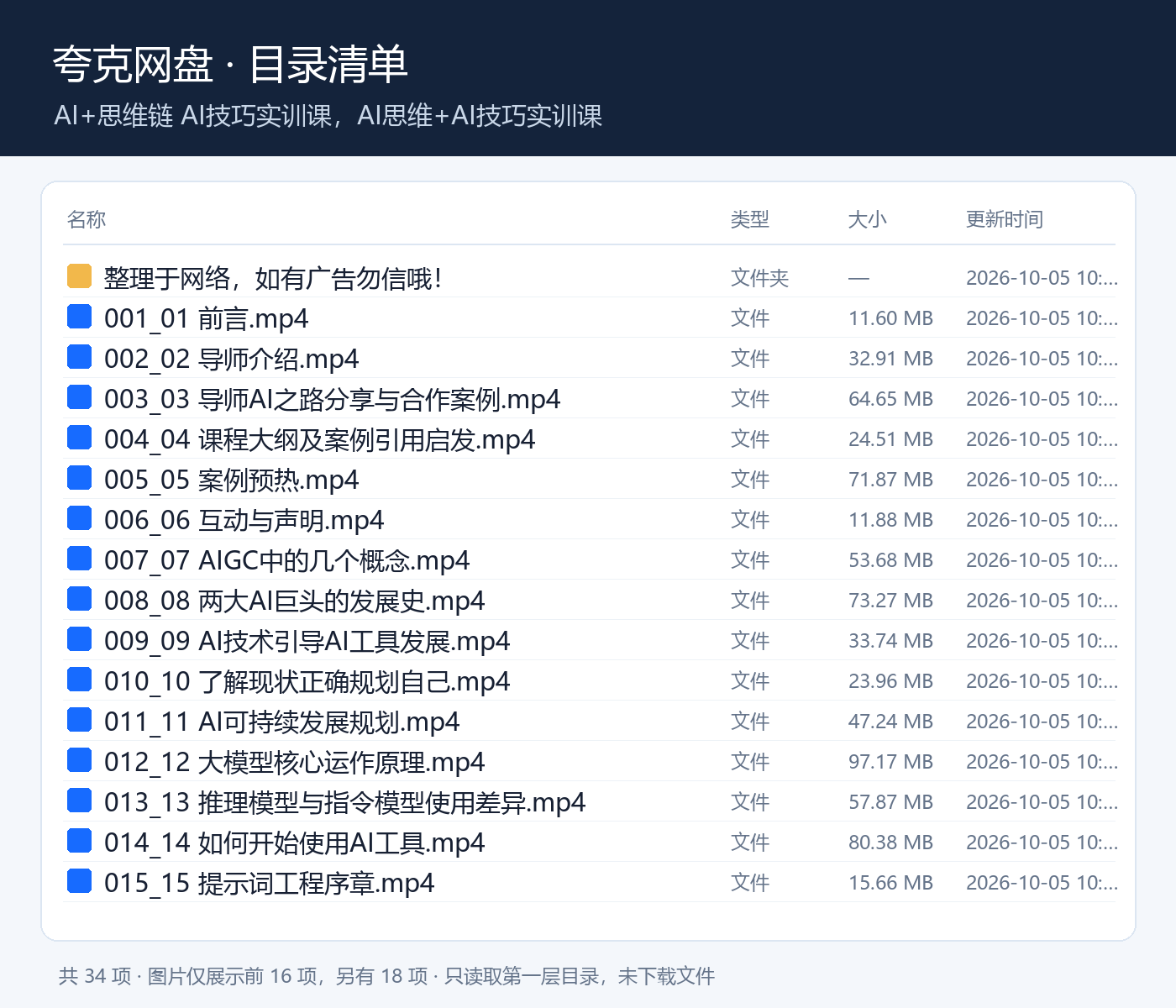The width and height of the screenshot is (1176, 1008).
Task: Select the file name 014_14 如何开始使用AI工具.mp4
Action: coord(295,843)
